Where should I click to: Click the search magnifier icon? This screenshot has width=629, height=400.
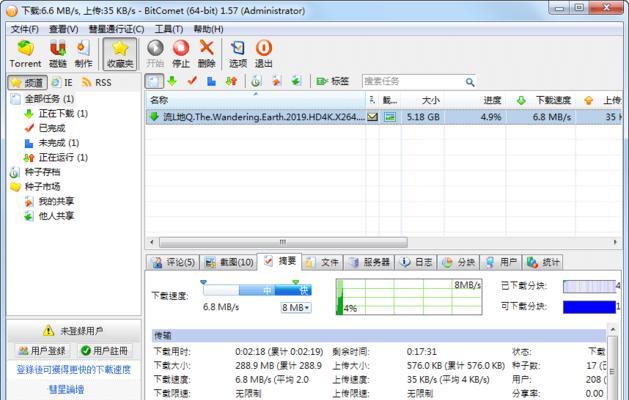point(470,82)
